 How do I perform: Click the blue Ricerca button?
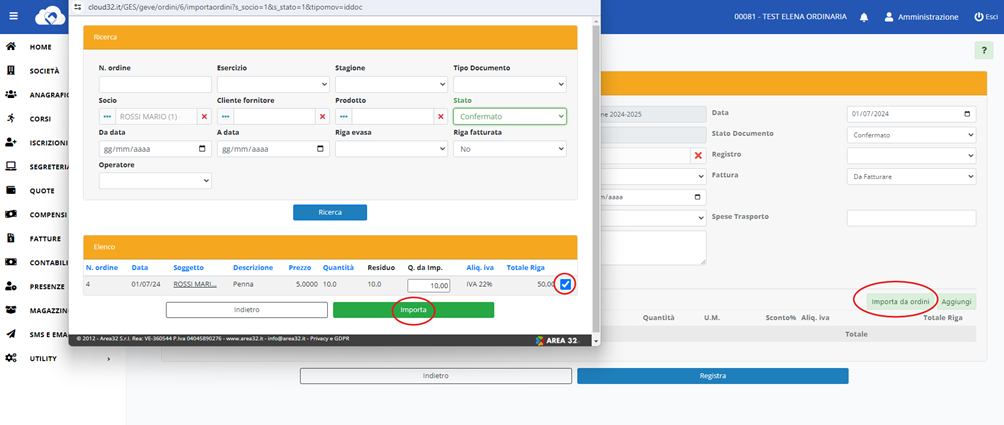point(329,212)
